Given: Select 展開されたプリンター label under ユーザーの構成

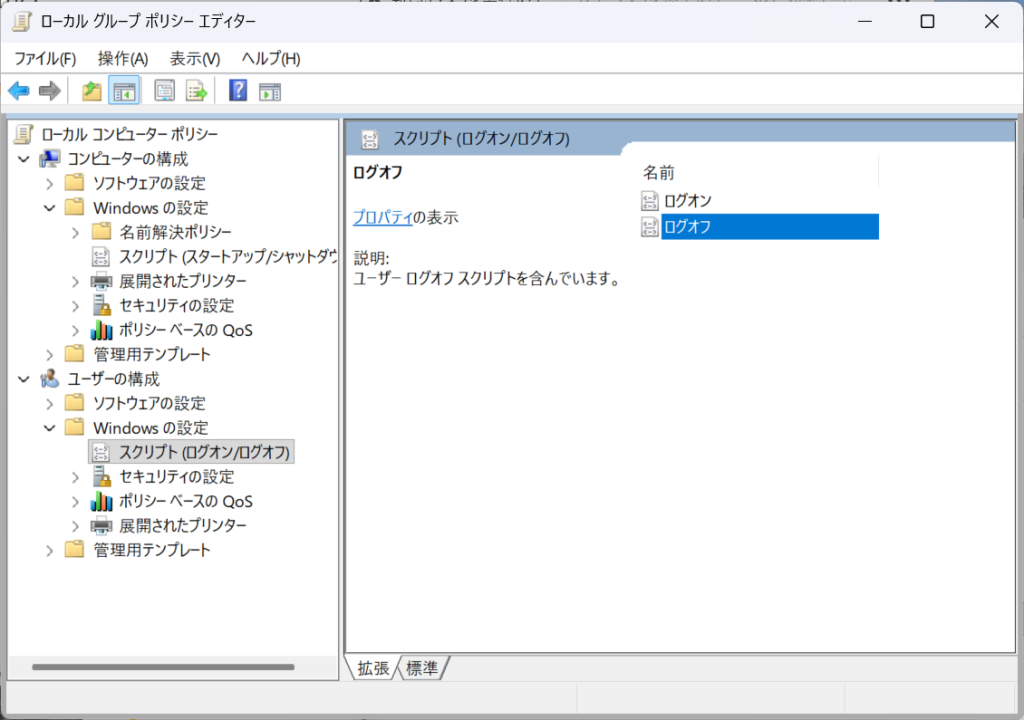Looking at the screenshot, I should click(183, 525).
